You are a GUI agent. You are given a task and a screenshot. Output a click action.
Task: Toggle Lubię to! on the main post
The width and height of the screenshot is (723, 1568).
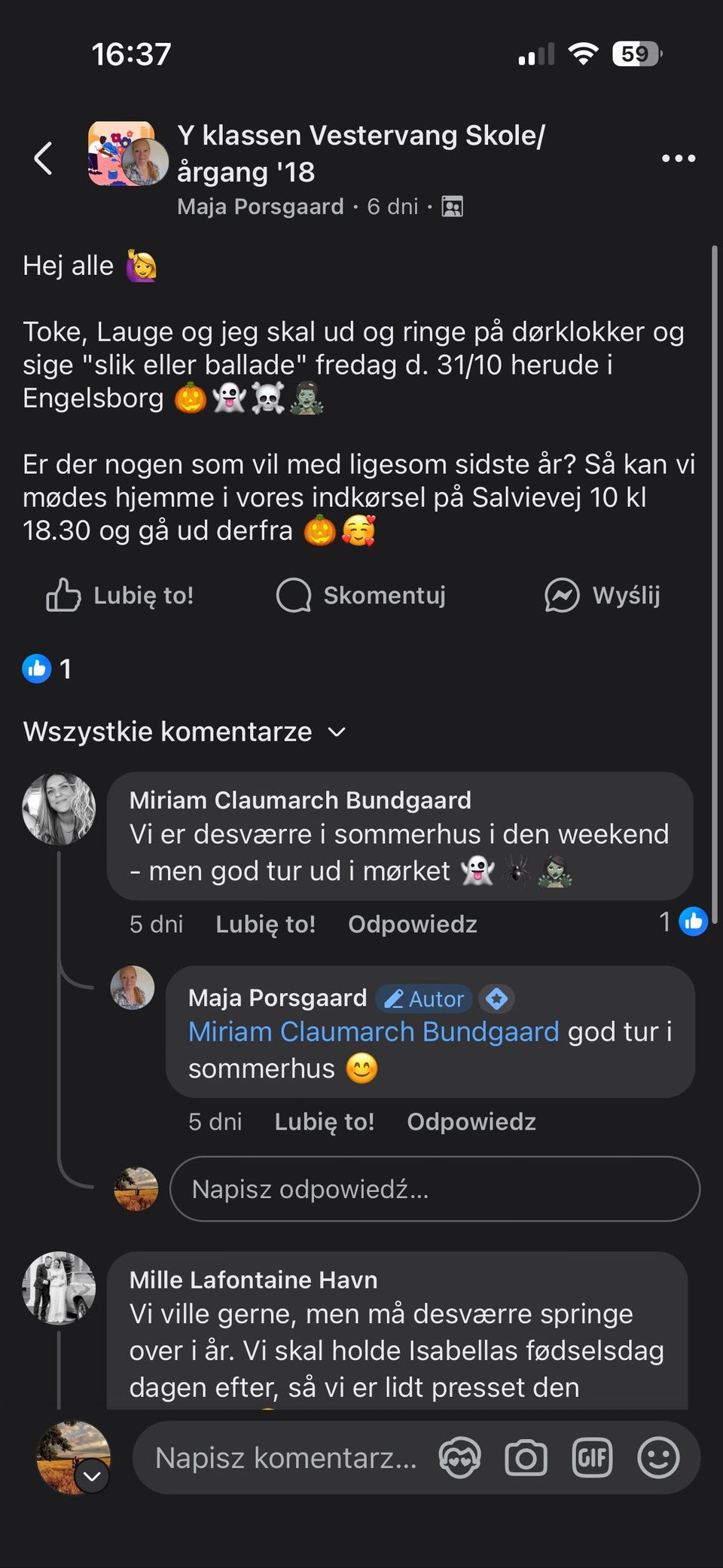(120, 595)
